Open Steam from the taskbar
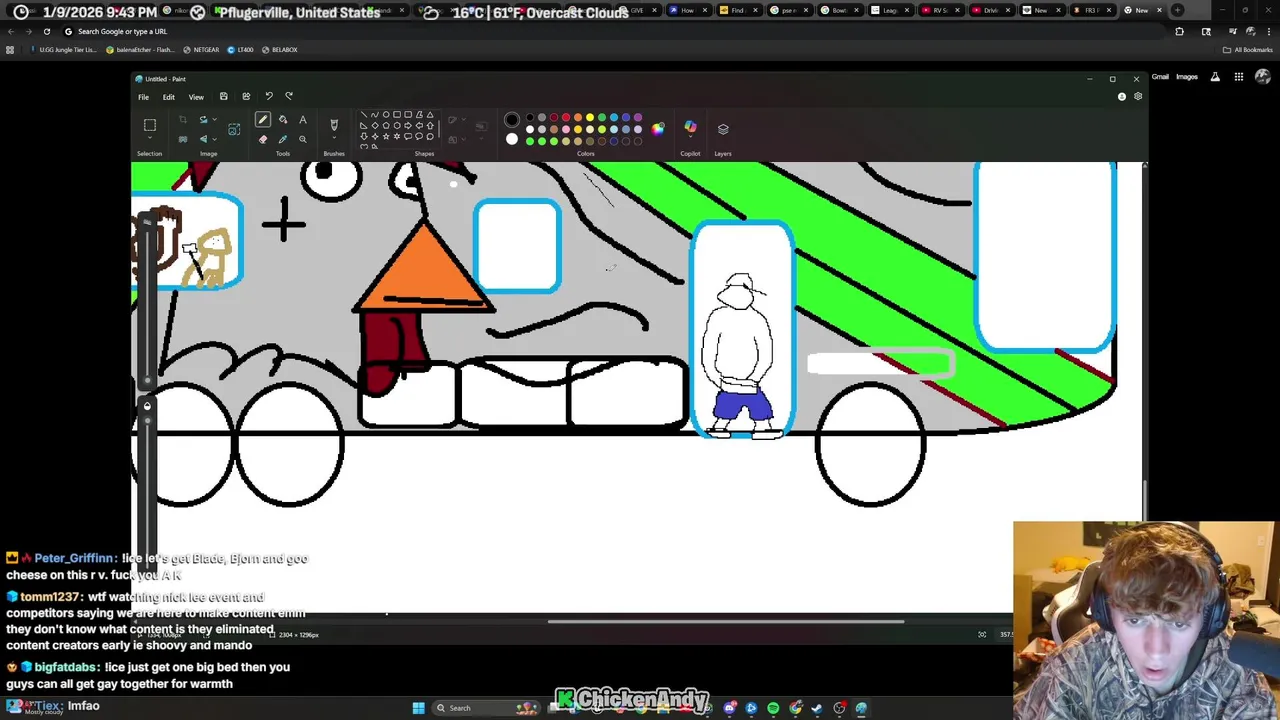Image resolution: width=1280 pixels, height=720 pixels. pos(816,708)
